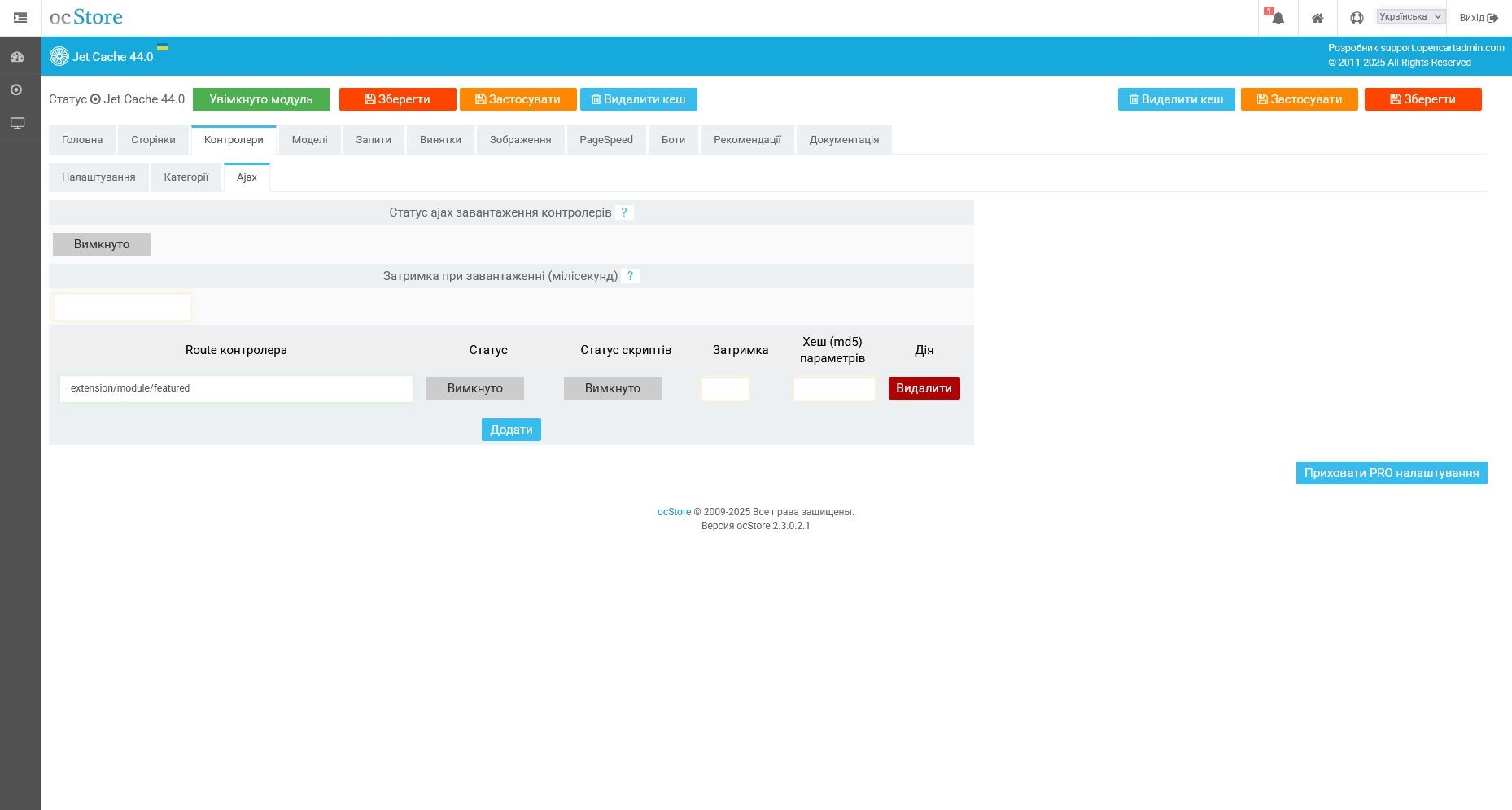Image resolution: width=1512 pixels, height=810 pixels.
Task: Switch to the PageSpeed tab
Action: coord(605,140)
